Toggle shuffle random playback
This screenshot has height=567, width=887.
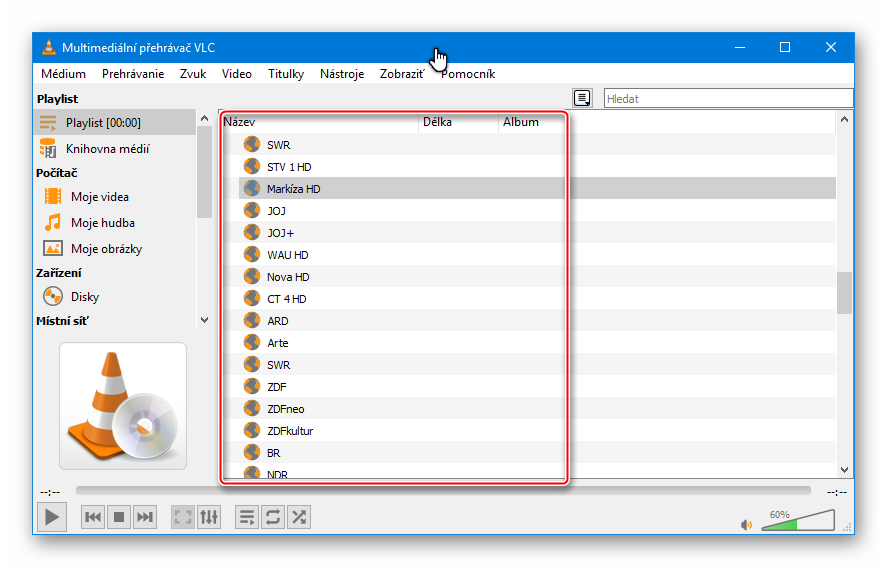click(x=298, y=517)
